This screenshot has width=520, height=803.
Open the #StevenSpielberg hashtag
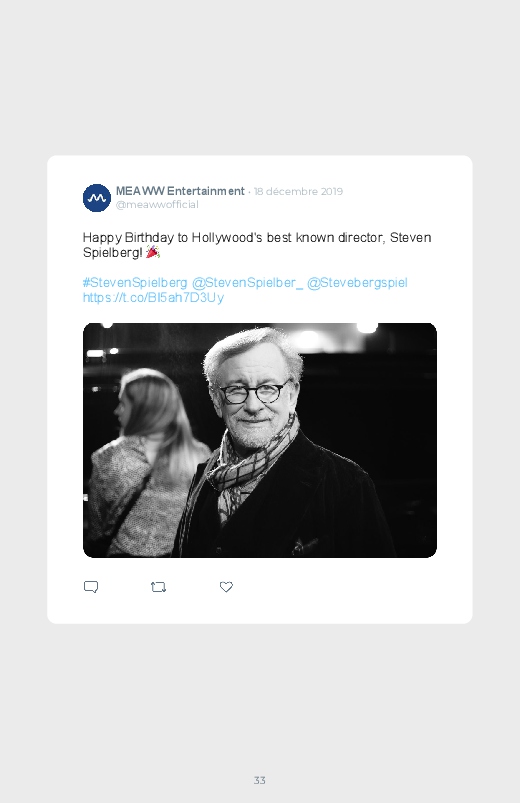tap(135, 283)
